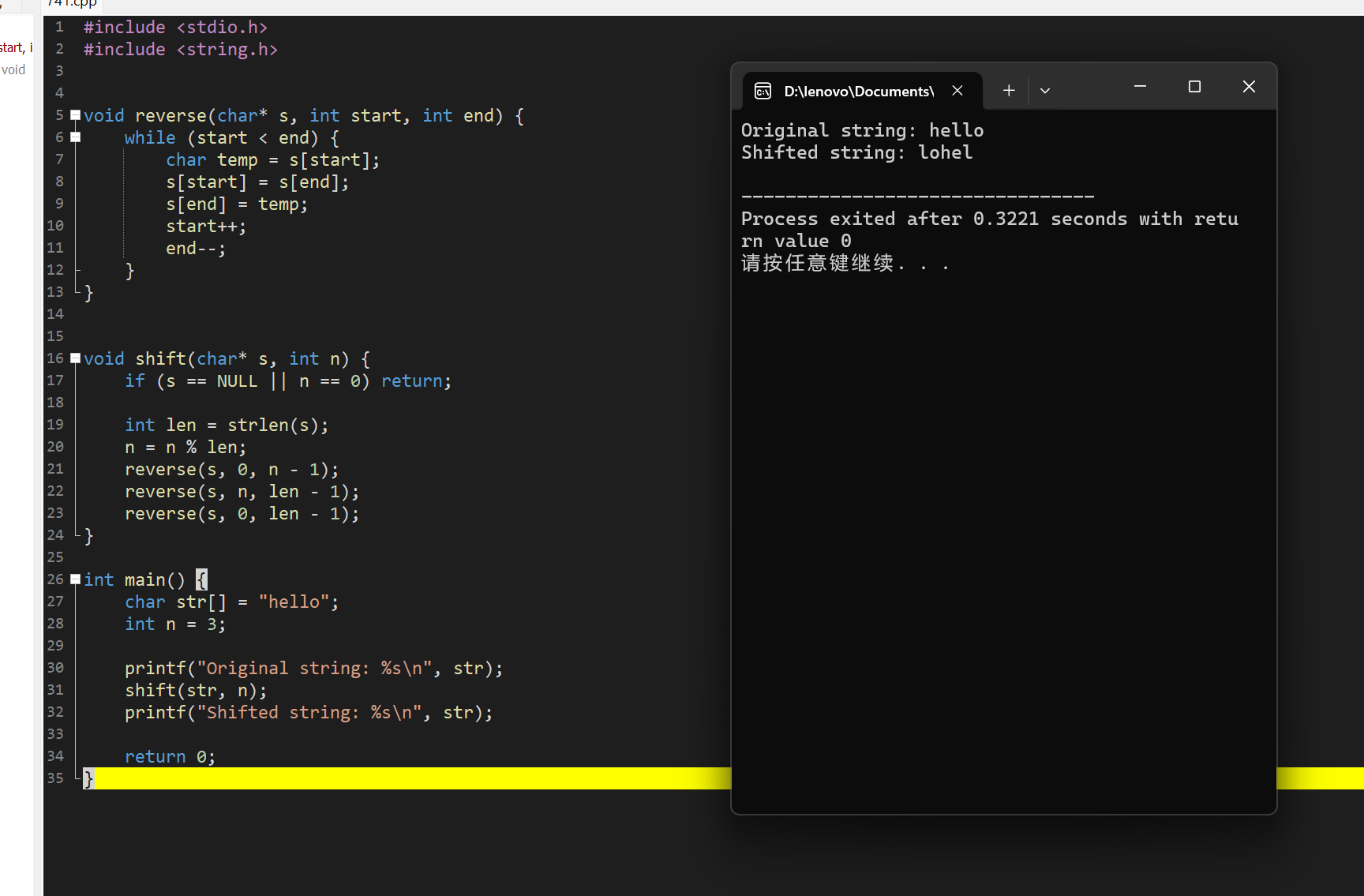Click the terminal icon in the console tab
The height and width of the screenshot is (896, 1364).
[763, 91]
